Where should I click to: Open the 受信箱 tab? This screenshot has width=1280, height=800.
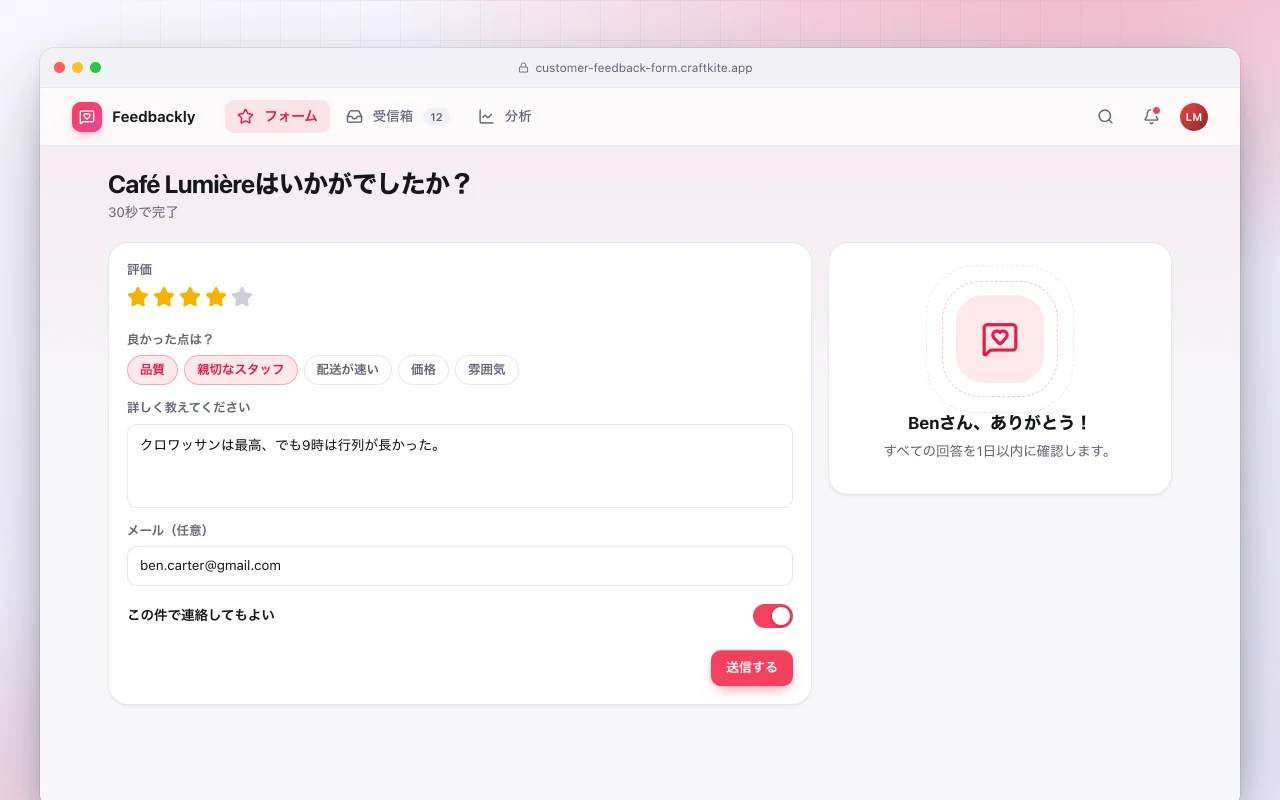point(397,117)
